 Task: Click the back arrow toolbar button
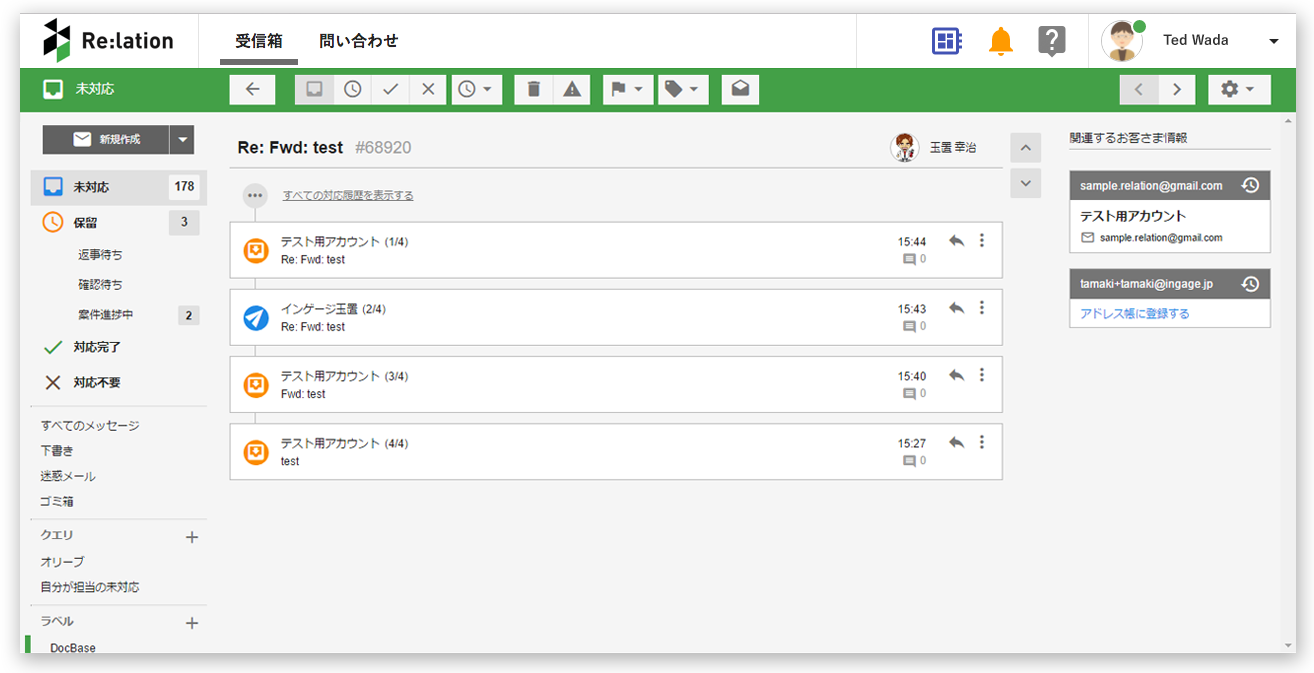click(x=252, y=89)
